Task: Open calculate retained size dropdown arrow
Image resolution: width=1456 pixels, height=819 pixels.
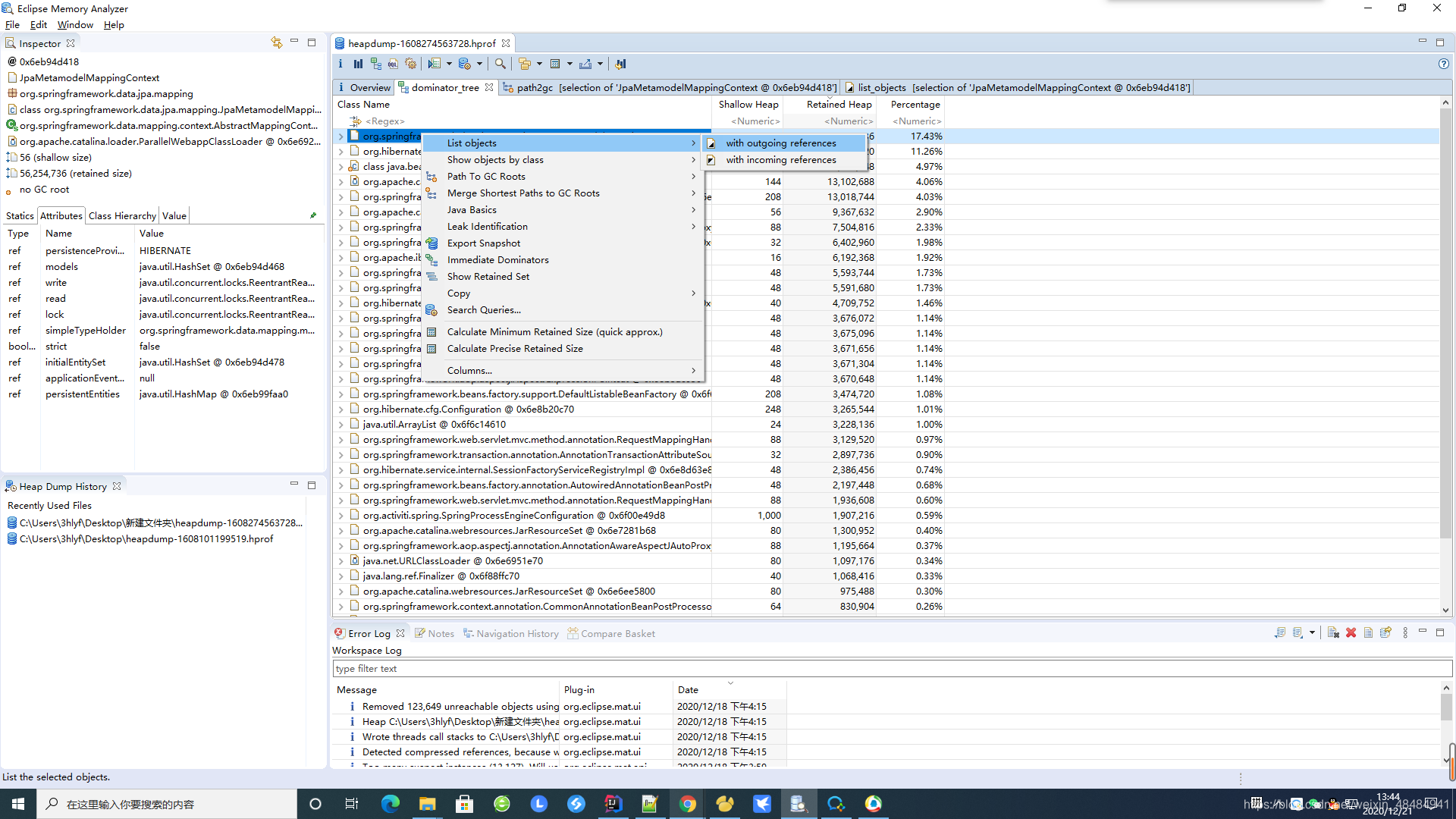Action: 570,64
